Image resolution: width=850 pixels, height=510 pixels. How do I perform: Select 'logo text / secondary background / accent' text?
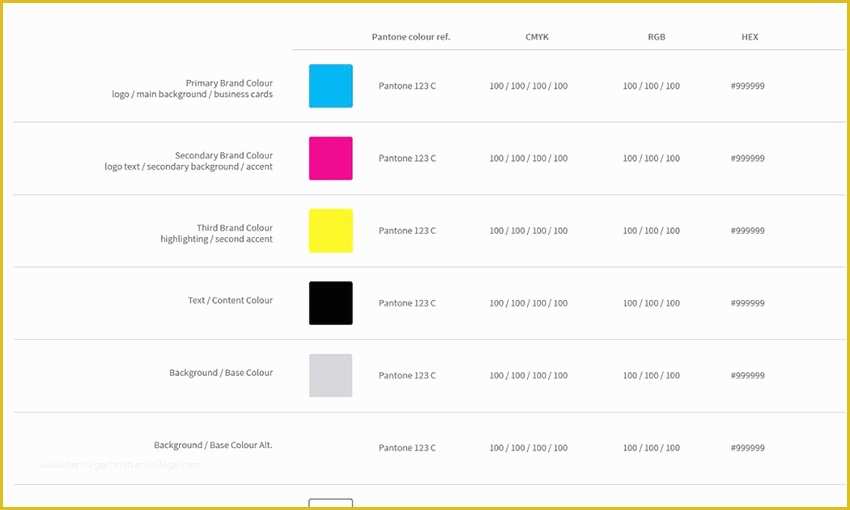point(189,167)
